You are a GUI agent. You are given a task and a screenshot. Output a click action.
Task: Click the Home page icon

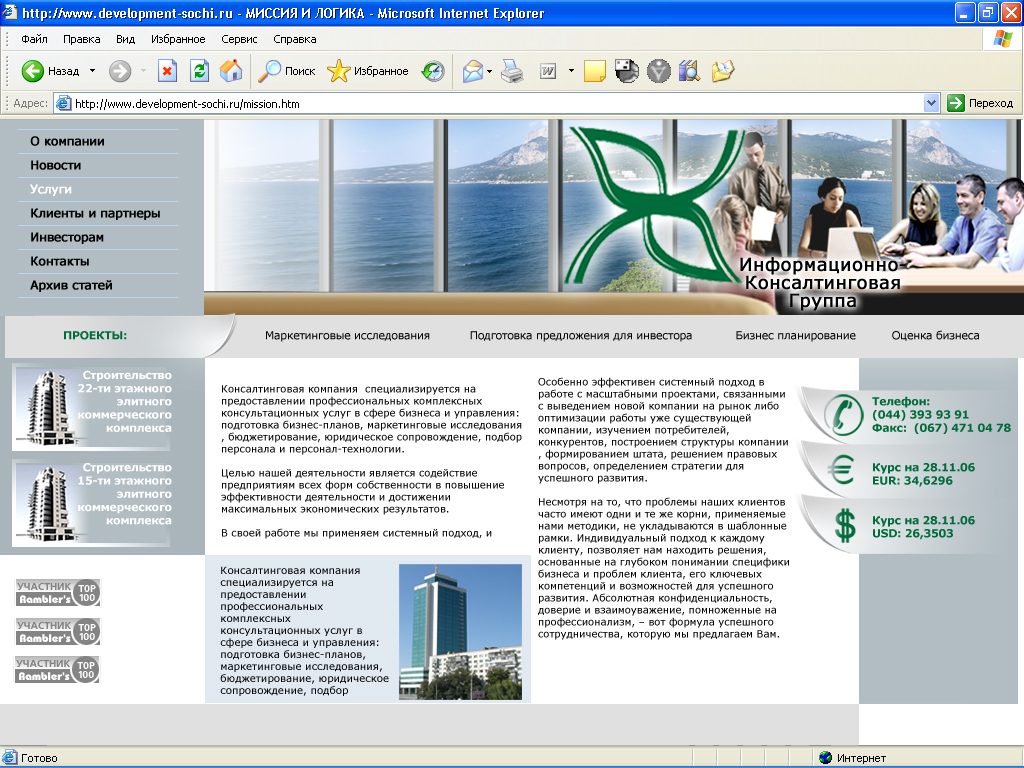[229, 71]
